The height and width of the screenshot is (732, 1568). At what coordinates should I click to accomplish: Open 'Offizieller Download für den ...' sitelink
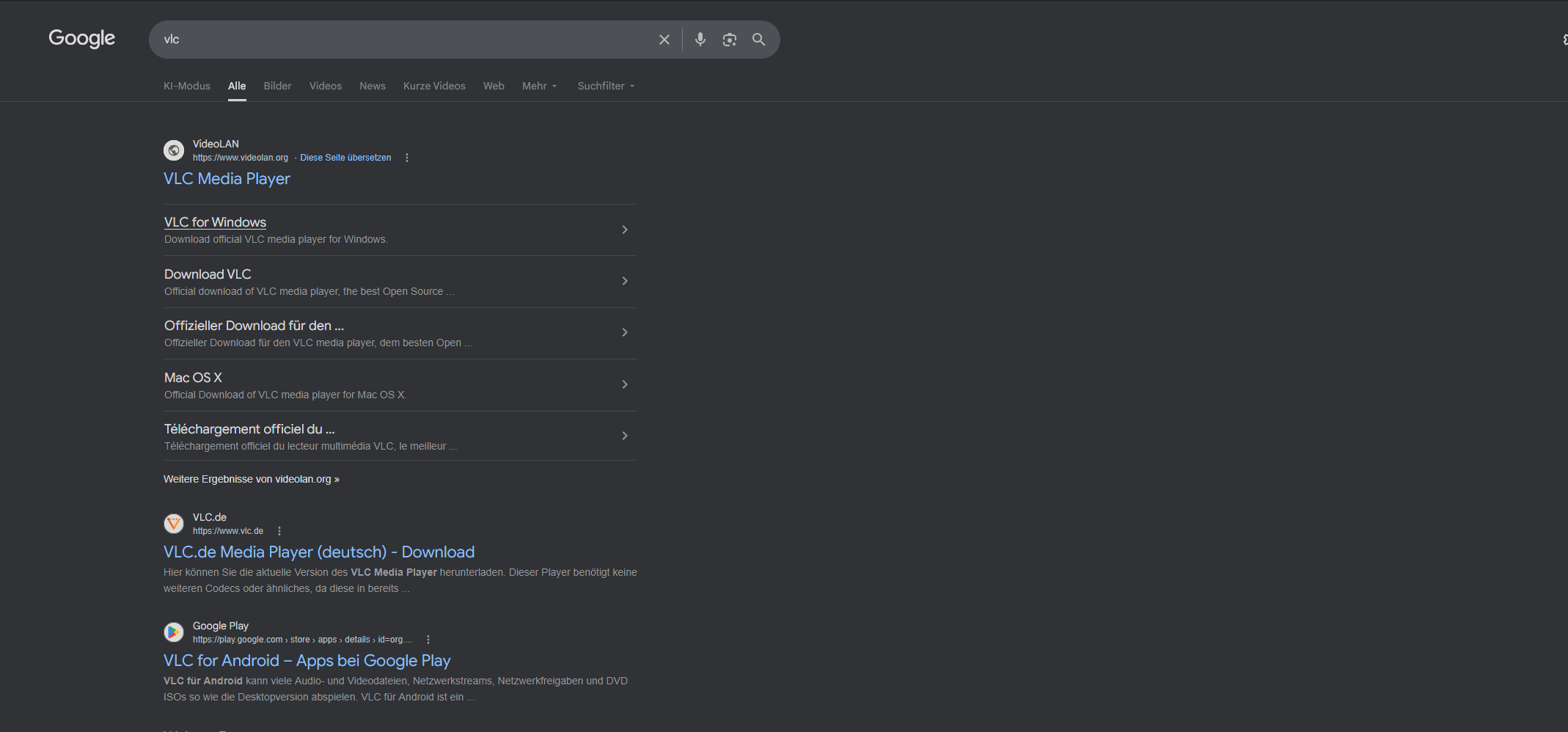254,326
